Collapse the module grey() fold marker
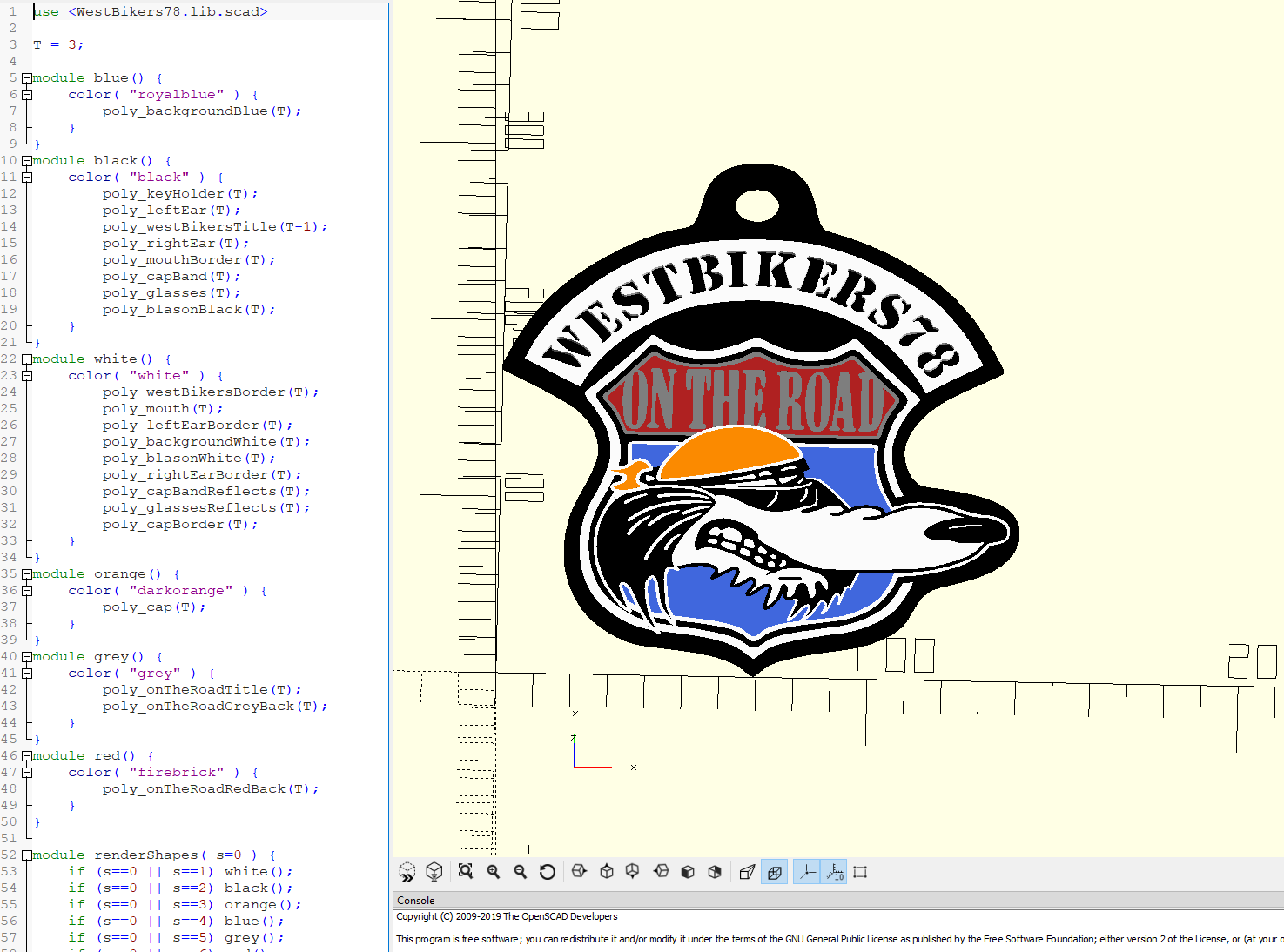The image size is (1284, 952). 27,657
